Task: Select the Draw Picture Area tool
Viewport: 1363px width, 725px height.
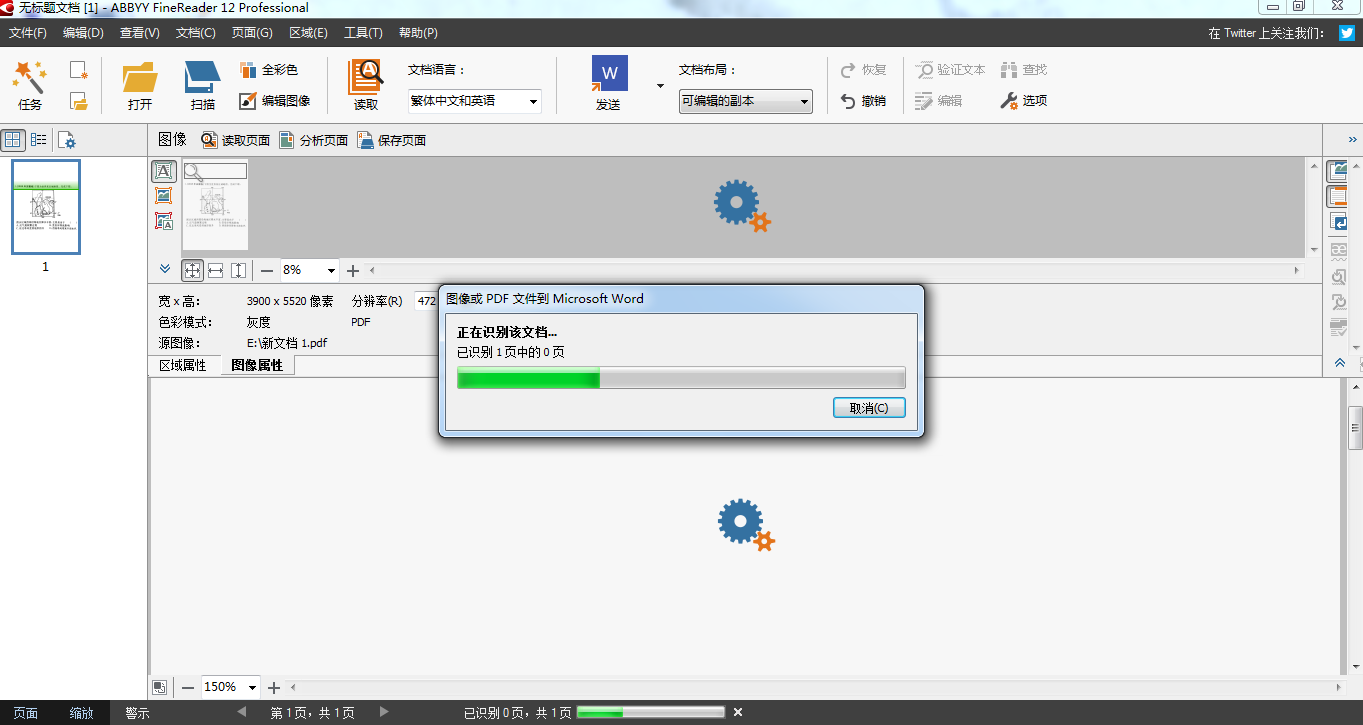Action: coord(164,196)
